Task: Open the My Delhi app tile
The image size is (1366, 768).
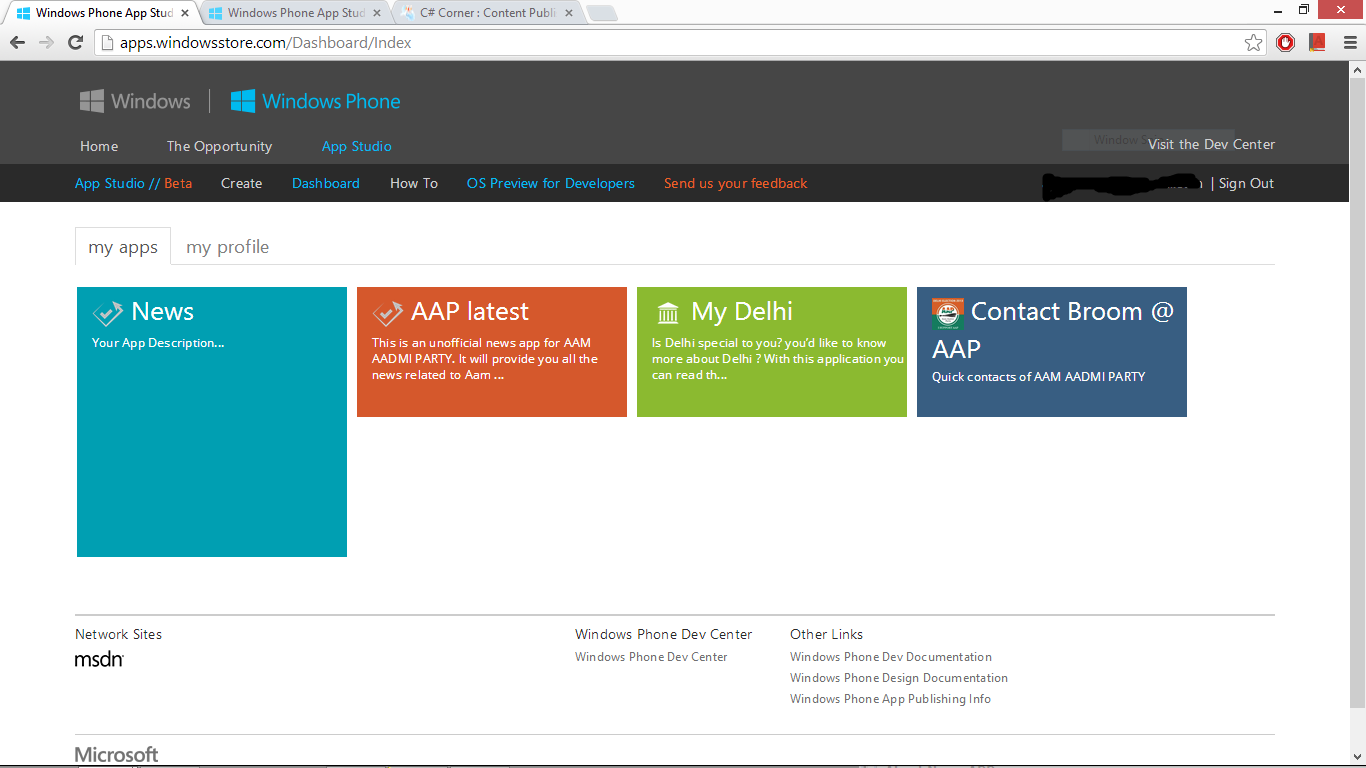Action: (772, 352)
